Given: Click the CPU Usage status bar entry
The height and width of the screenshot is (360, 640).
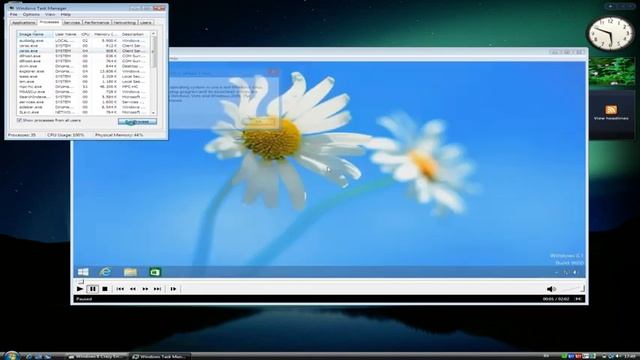Looking at the screenshot, I should pyautogui.click(x=66, y=135).
